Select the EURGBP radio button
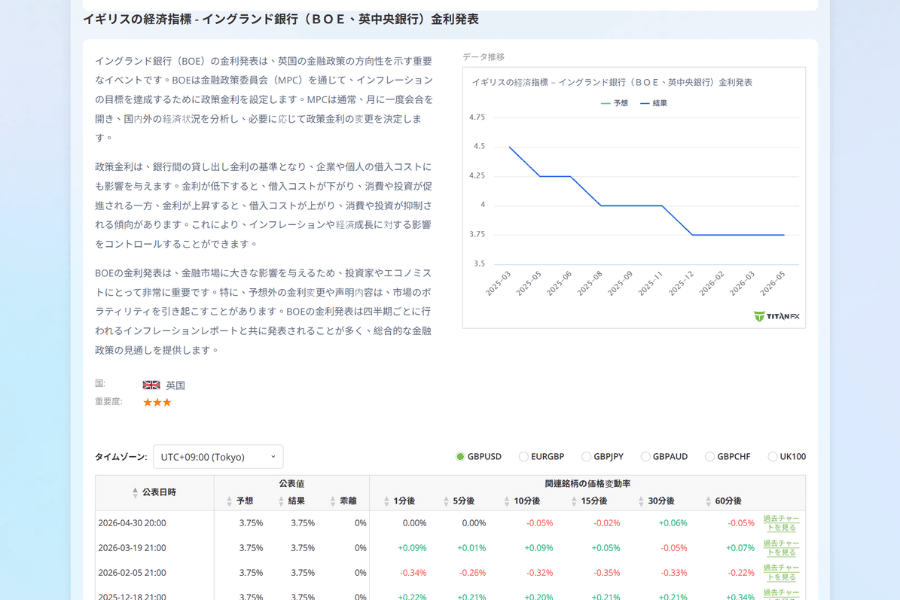The height and width of the screenshot is (600, 900). click(523, 457)
